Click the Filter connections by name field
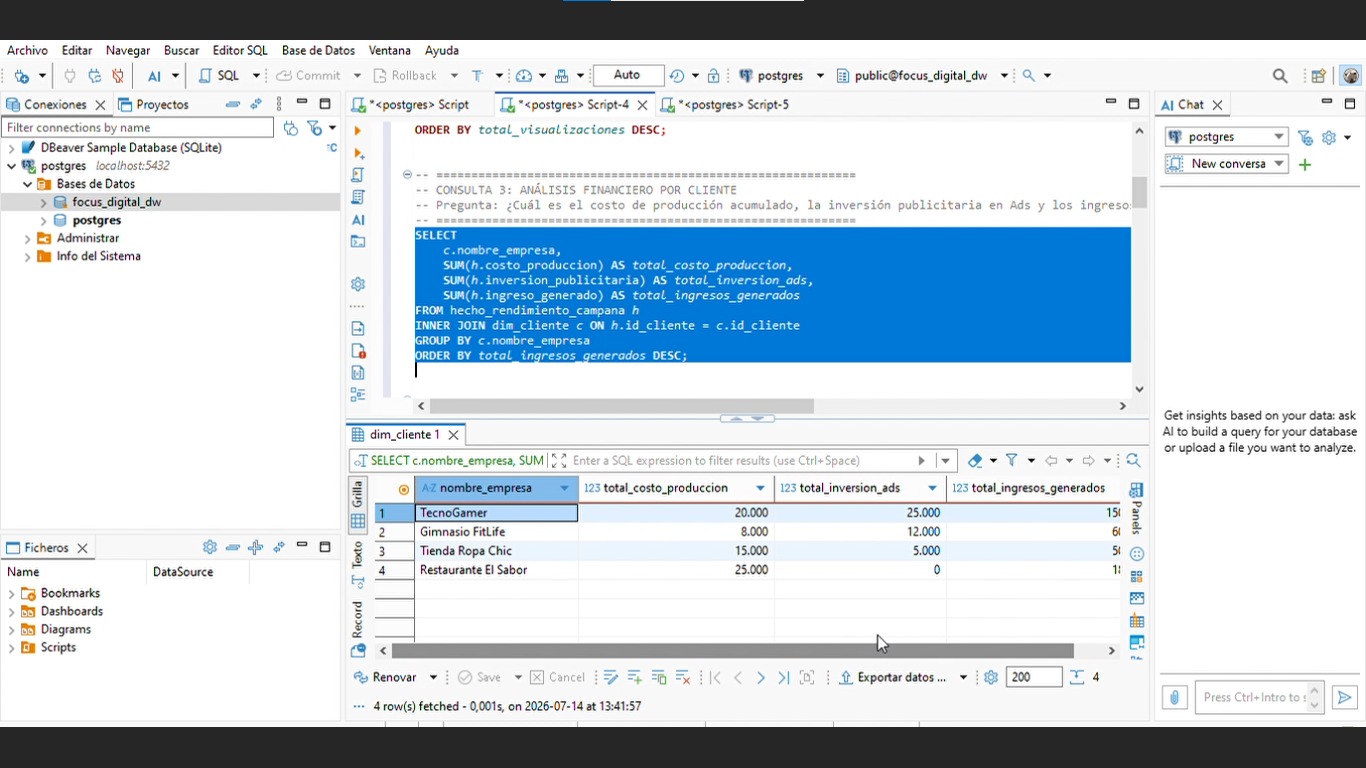This screenshot has height=768, width=1366. pos(138,128)
